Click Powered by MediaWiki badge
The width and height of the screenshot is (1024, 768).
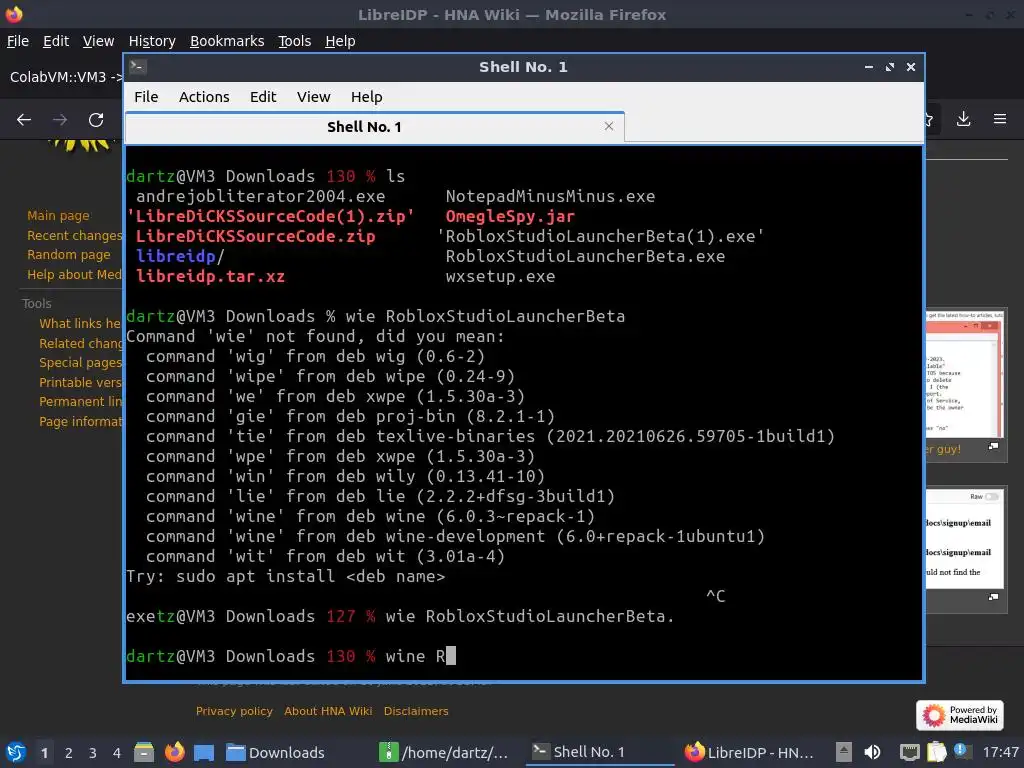pyautogui.click(x=959, y=715)
